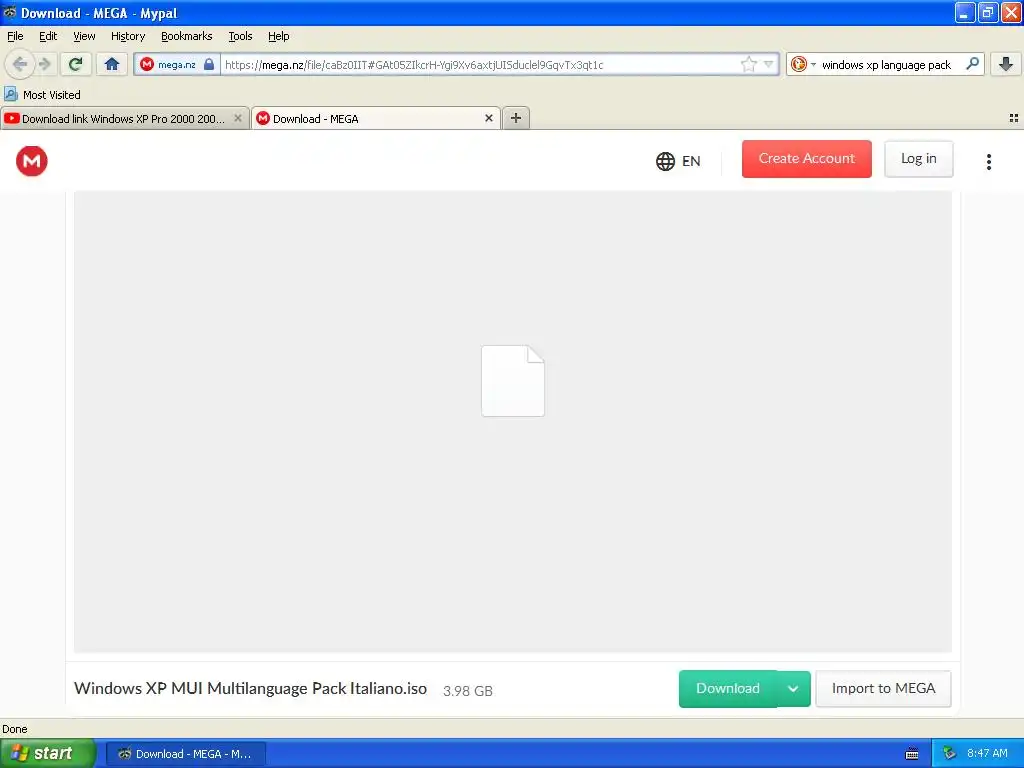
Task: Open the View menu
Action: 84,36
